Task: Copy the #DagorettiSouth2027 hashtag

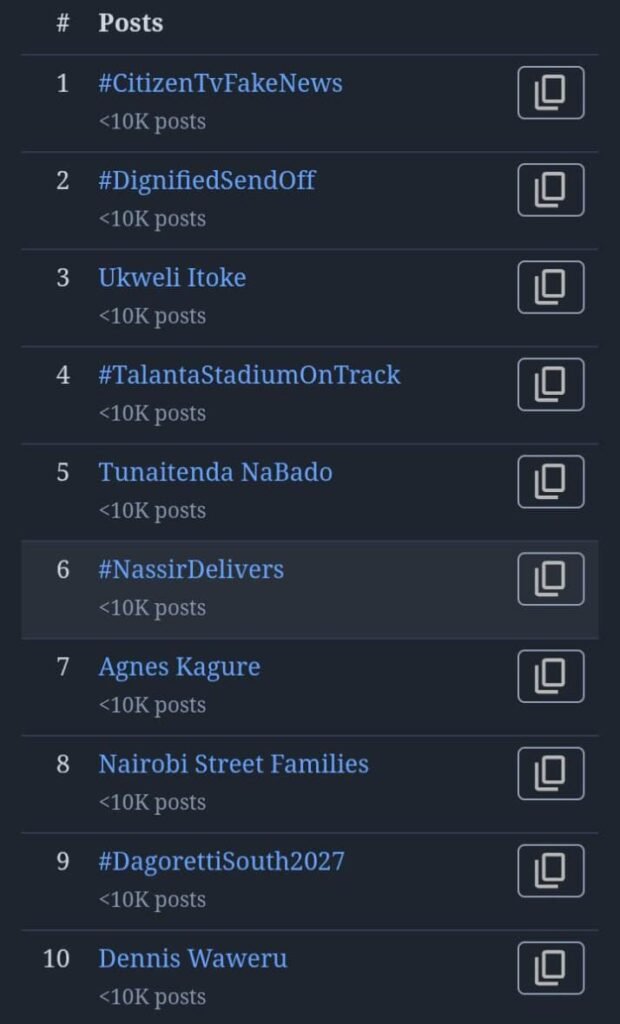Action: [x=550, y=870]
